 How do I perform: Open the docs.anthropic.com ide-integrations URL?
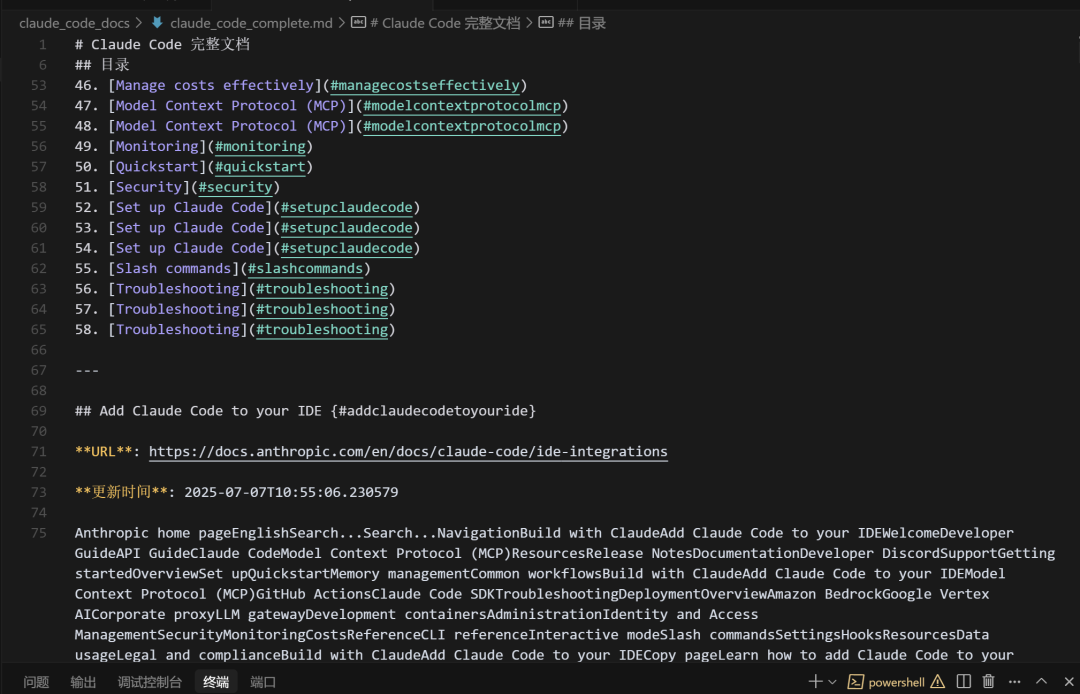(x=408, y=452)
